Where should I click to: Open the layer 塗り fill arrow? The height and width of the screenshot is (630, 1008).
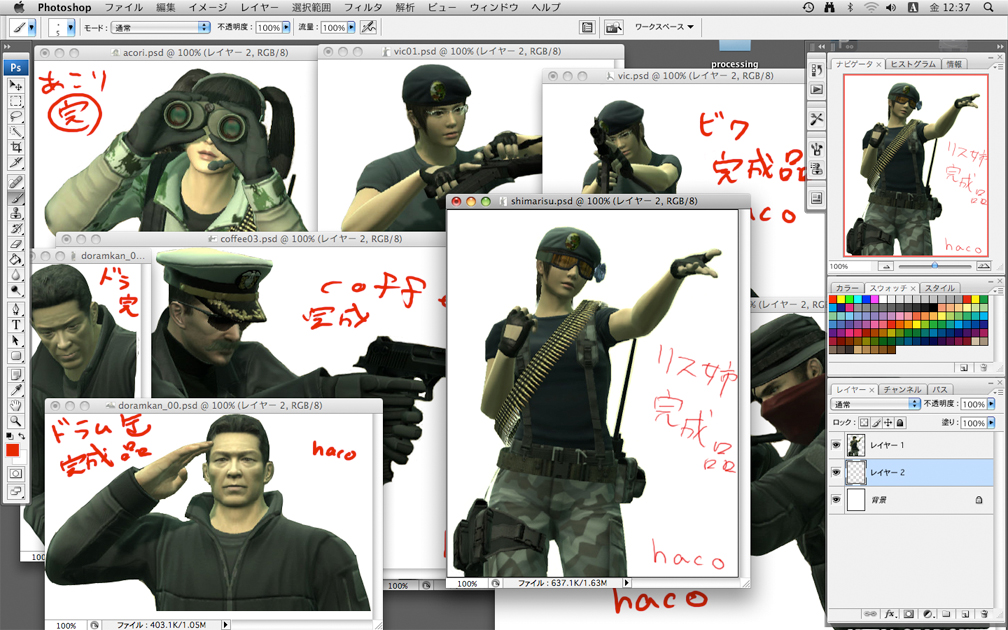click(x=991, y=422)
